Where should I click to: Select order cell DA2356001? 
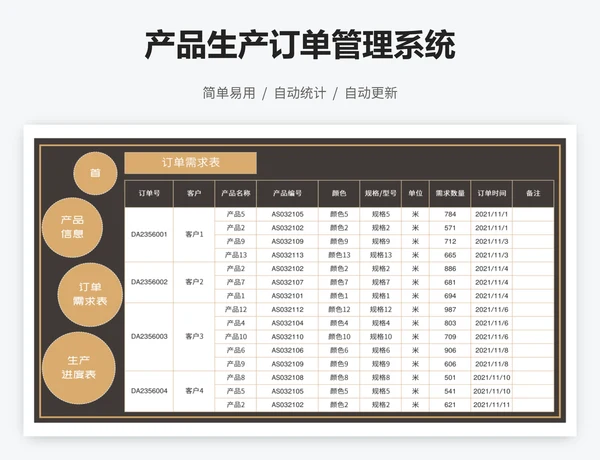(x=149, y=235)
